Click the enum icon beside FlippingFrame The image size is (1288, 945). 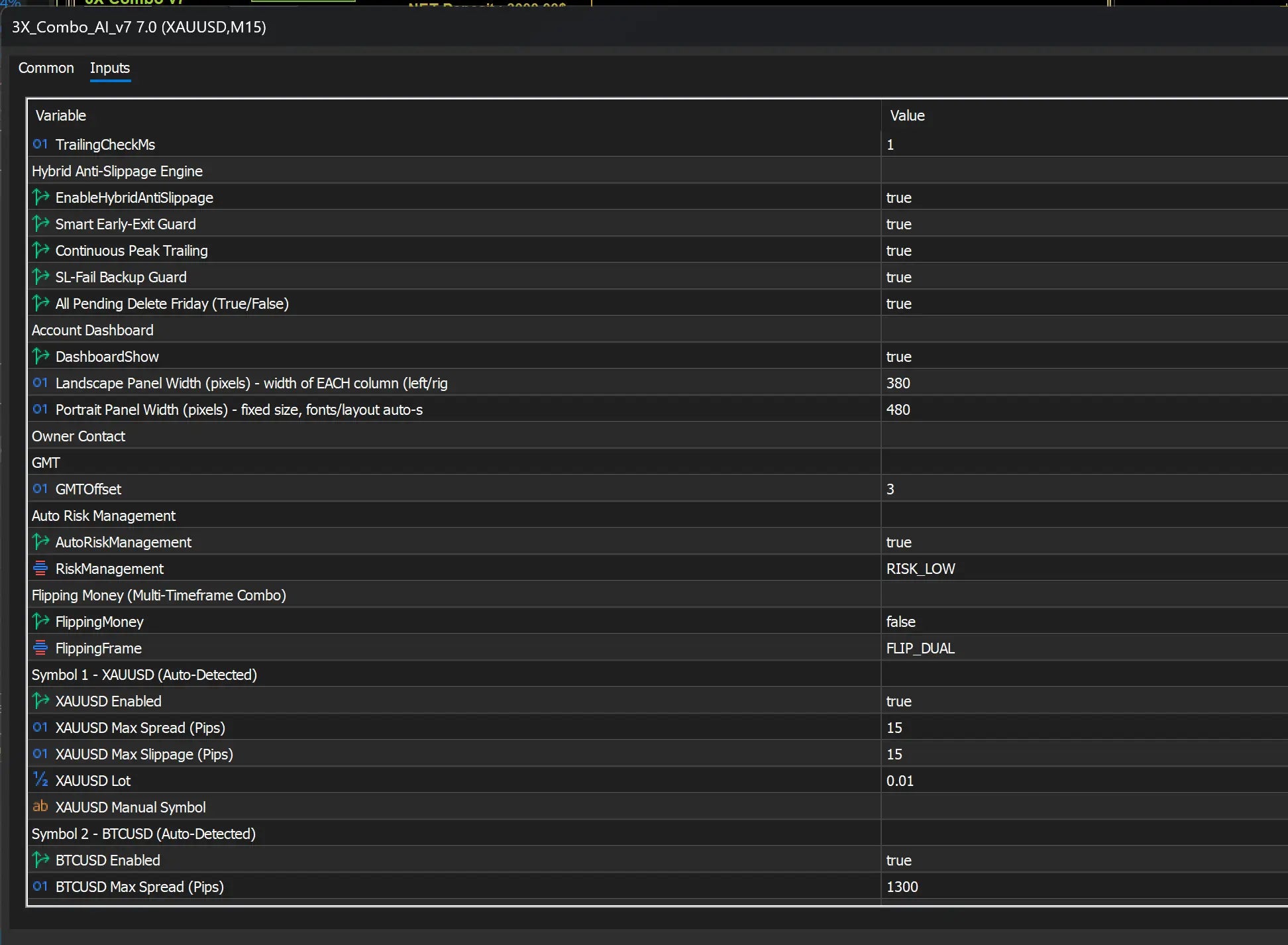(x=40, y=647)
